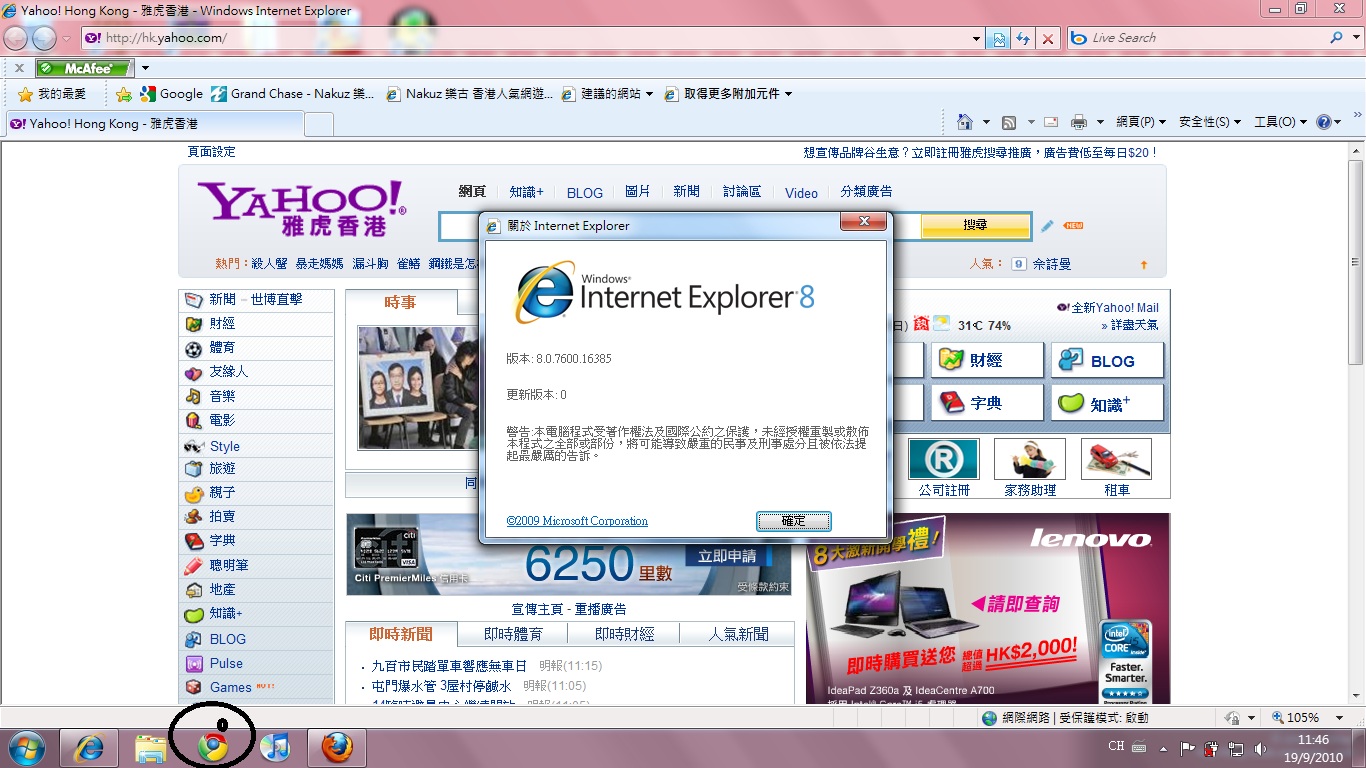Select the Yahoo! Hong Kong browser tab

click(153, 124)
